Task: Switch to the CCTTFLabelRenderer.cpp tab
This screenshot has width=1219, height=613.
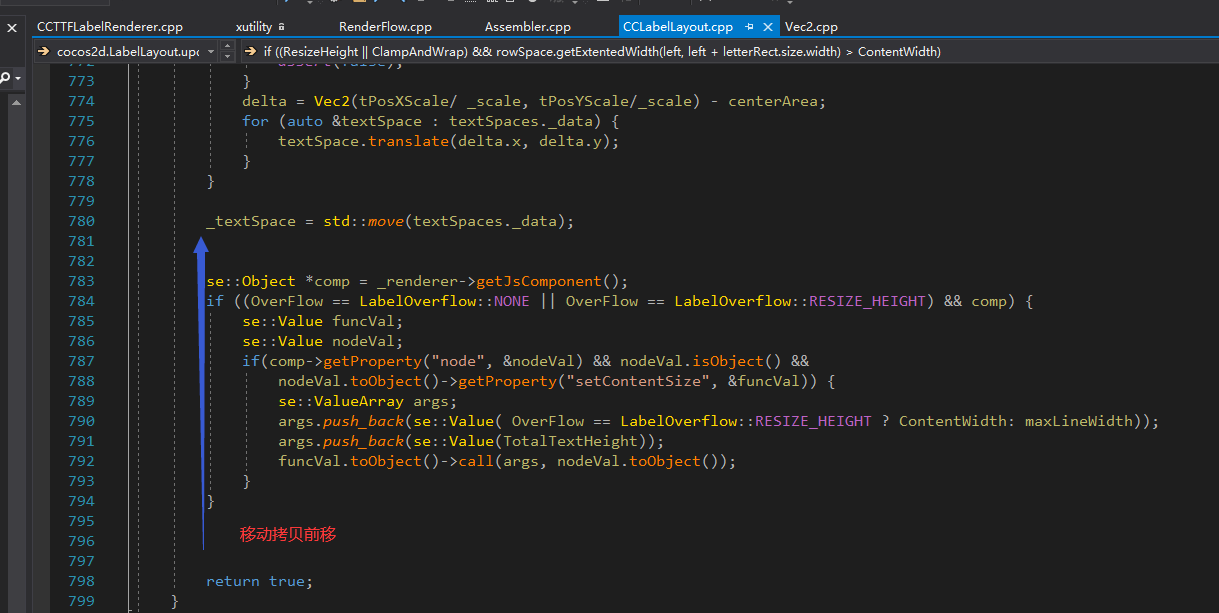Action: coord(109,27)
